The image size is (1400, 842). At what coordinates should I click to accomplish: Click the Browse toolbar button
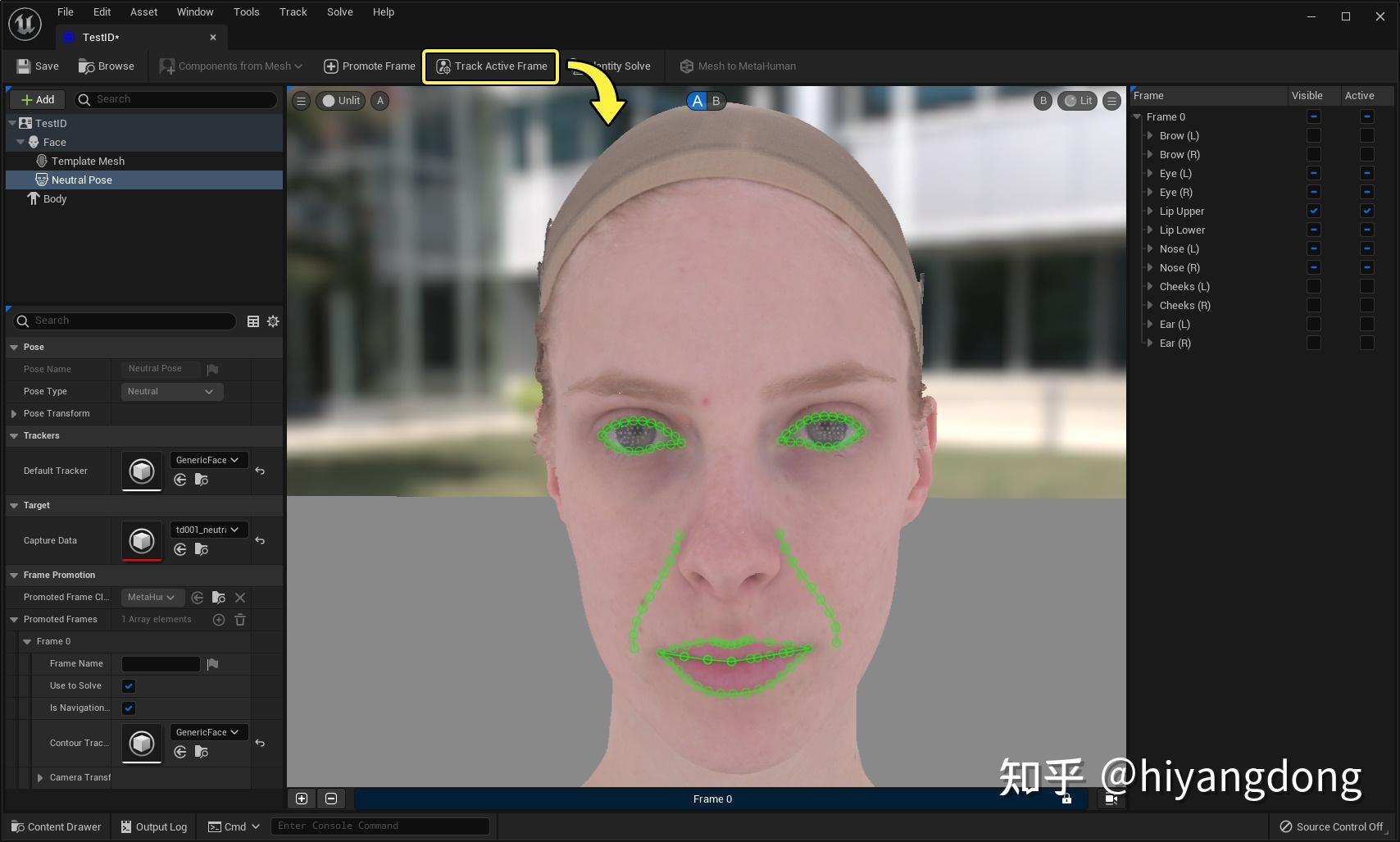(107, 66)
